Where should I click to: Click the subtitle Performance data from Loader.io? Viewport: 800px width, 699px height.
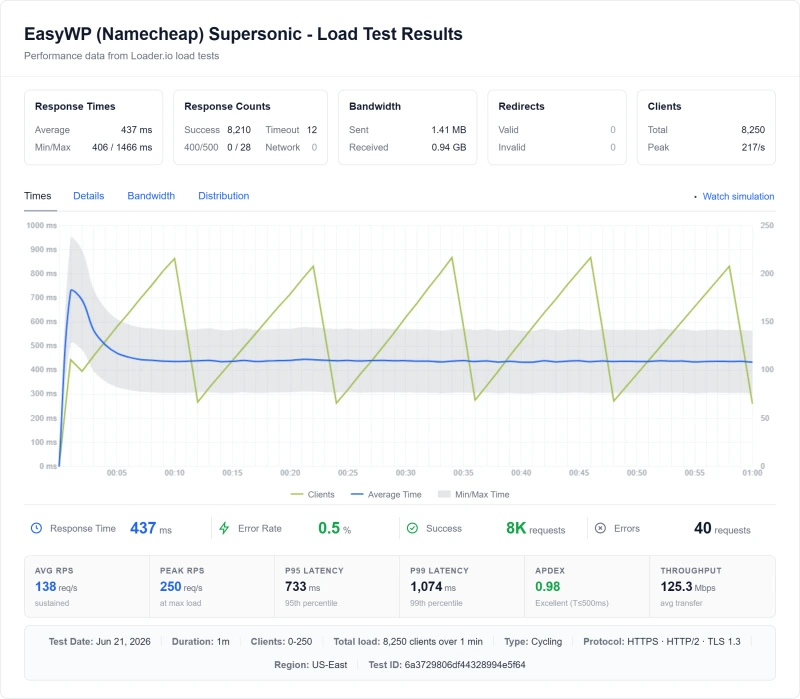pos(121,56)
